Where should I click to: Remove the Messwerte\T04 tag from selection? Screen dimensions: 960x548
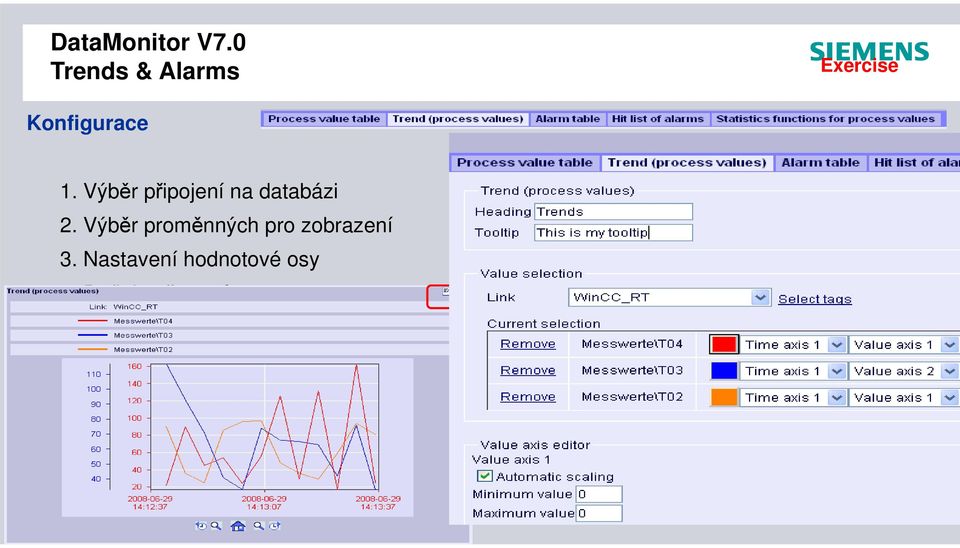tap(528, 344)
